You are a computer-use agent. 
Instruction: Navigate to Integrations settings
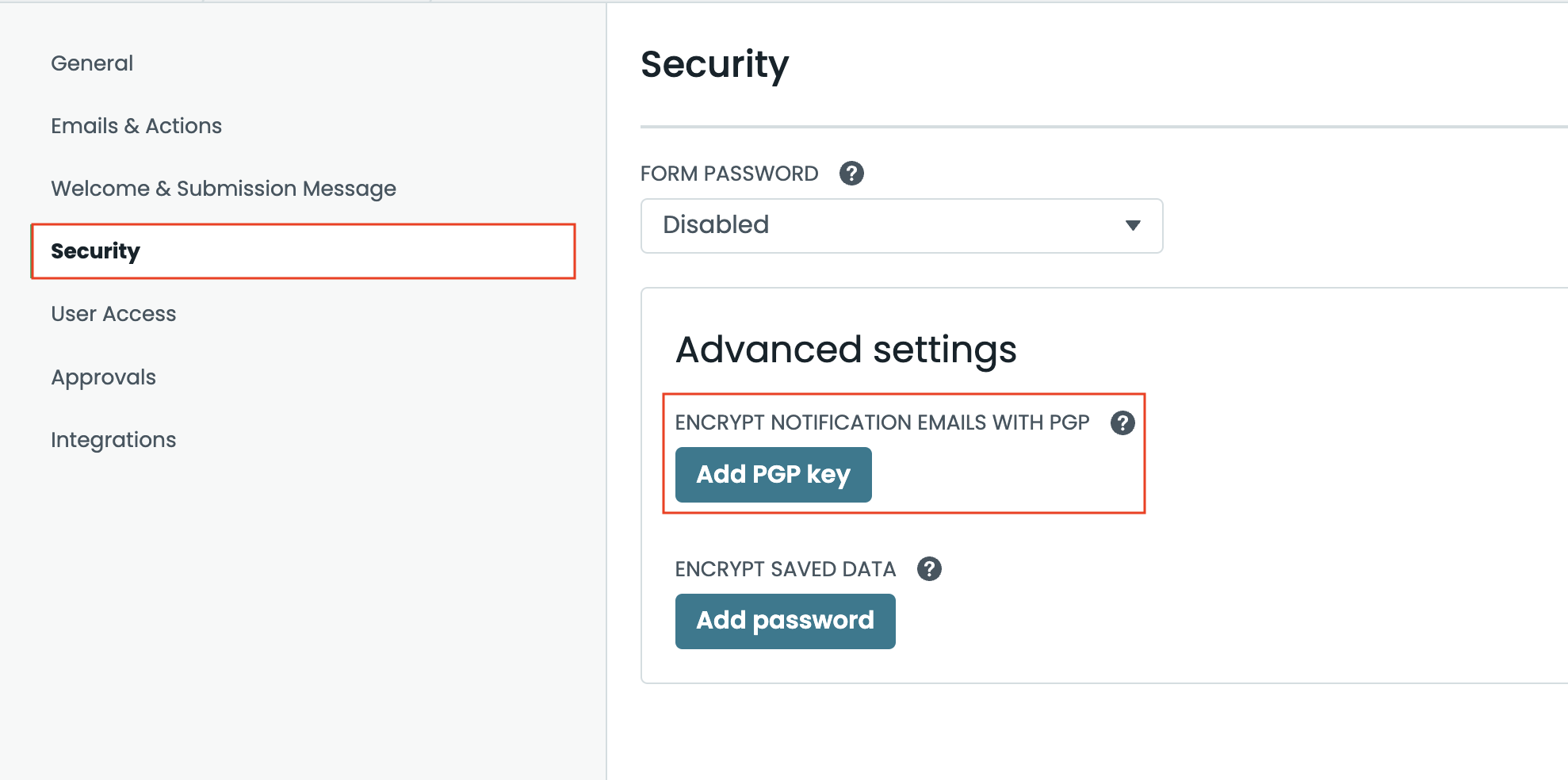click(113, 440)
